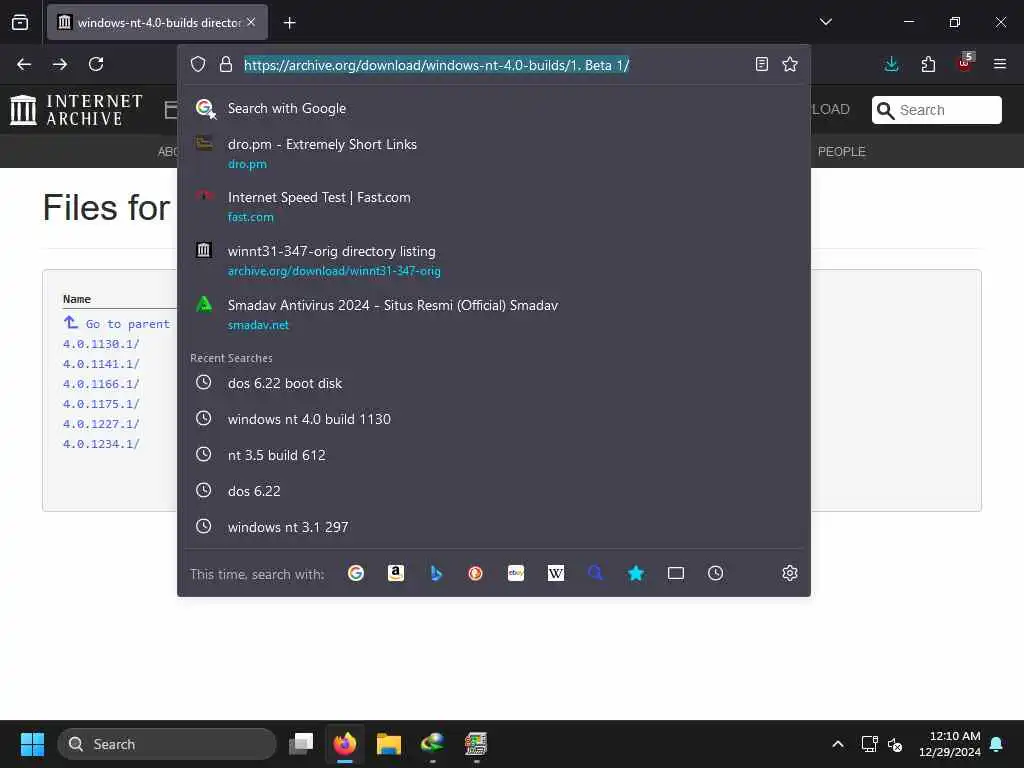Click the archive.org URL in address bar
This screenshot has height=768, width=1024.
click(x=436, y=65)
